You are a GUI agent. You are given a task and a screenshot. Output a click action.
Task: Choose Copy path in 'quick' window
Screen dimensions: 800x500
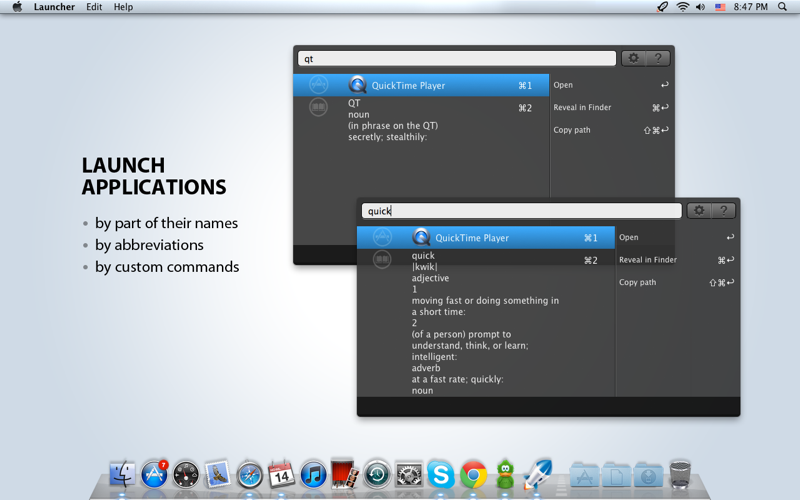677,282
